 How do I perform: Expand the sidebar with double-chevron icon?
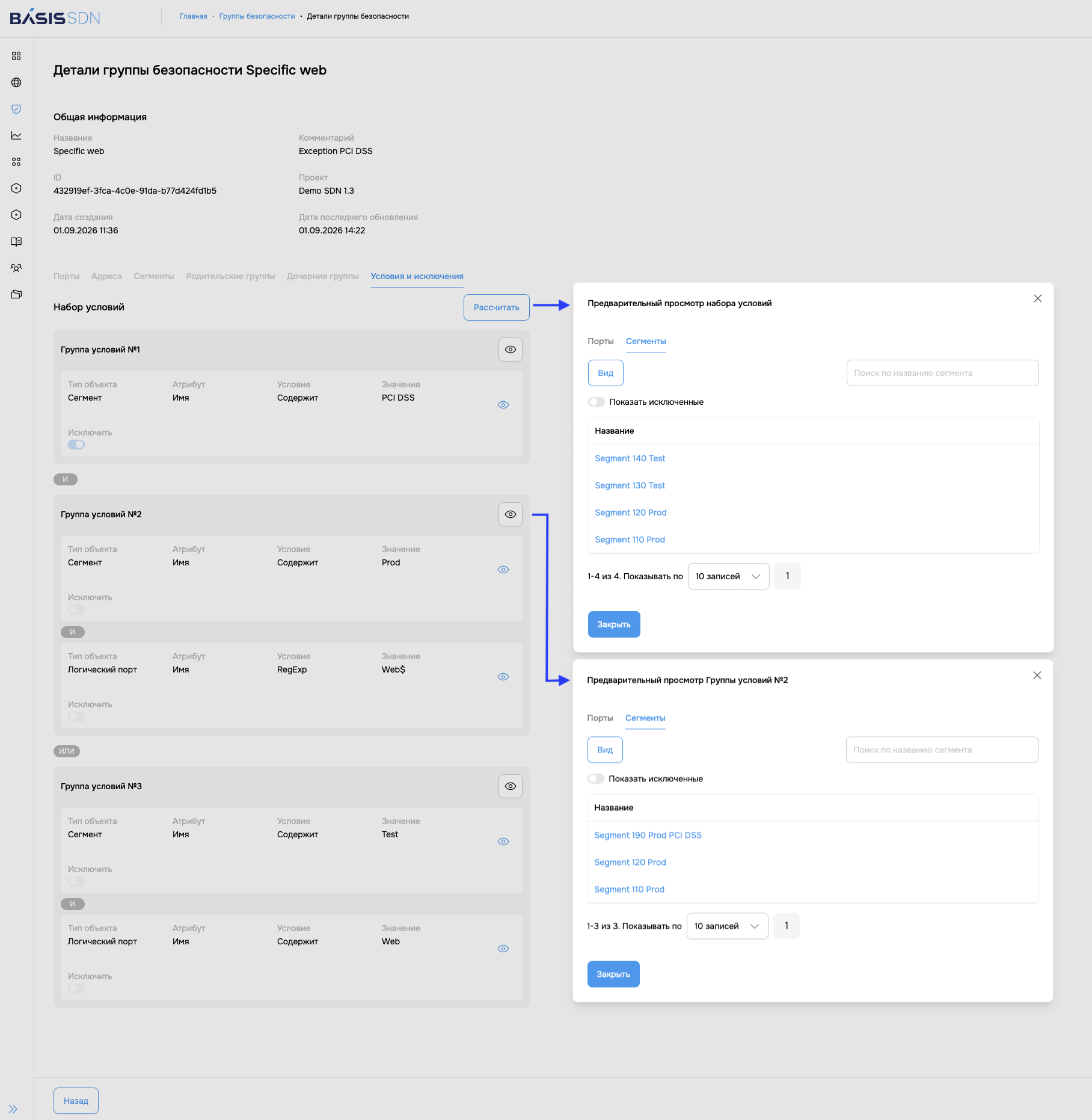point(13,1109)
